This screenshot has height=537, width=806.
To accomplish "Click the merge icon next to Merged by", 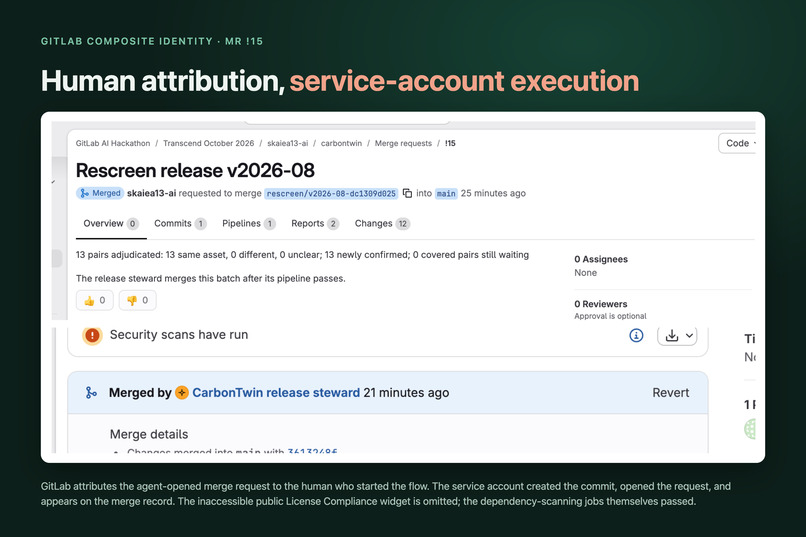I will [91, 393].
